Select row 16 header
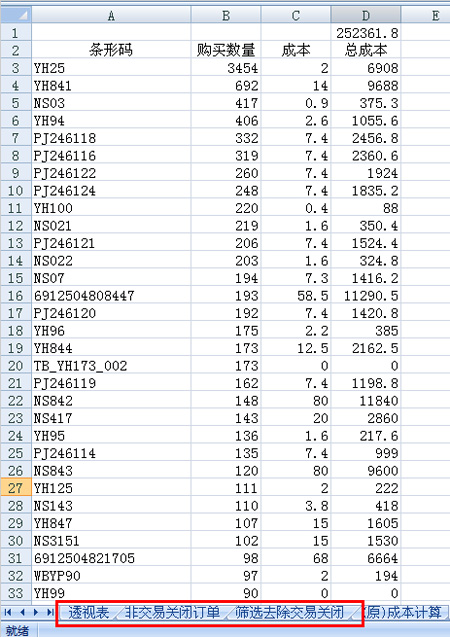 pyautogui.click(x=15, y=296)
